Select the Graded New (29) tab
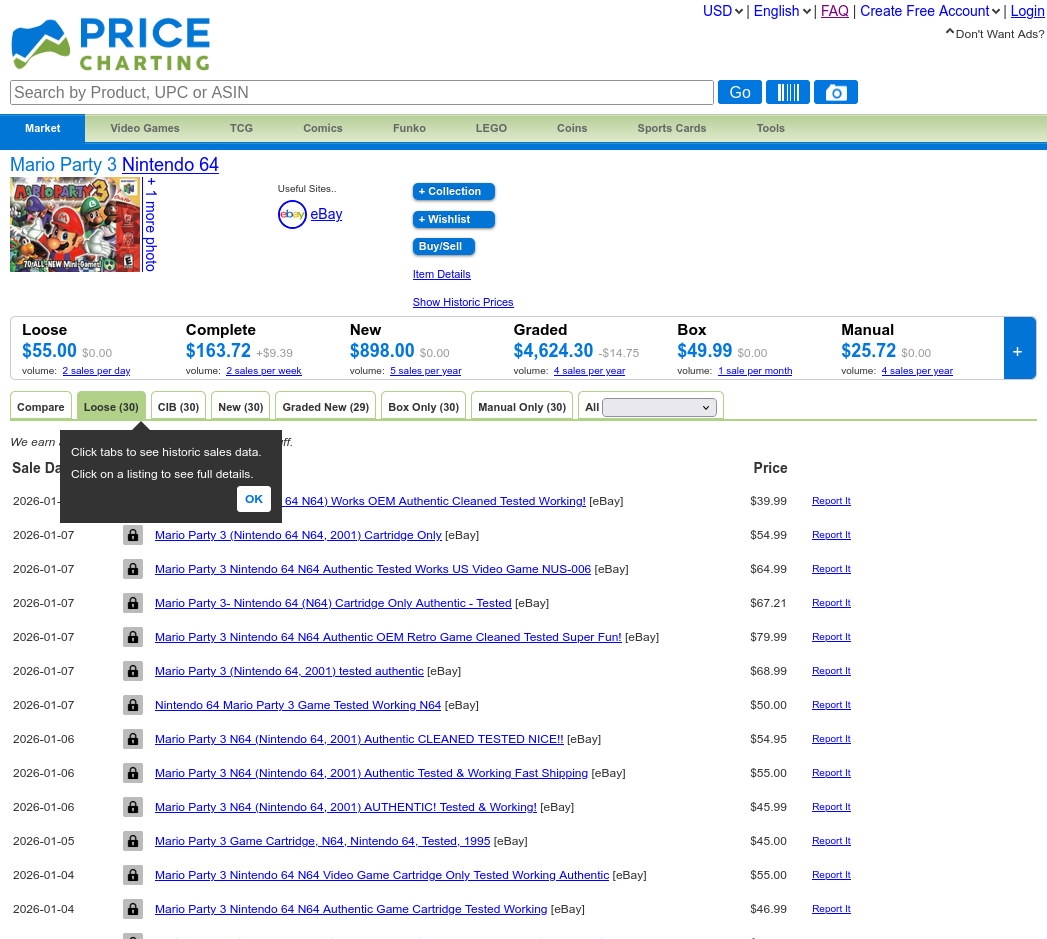Image resolution: width=1047 pixels, height=939 pixels. (x=326, y=407)
